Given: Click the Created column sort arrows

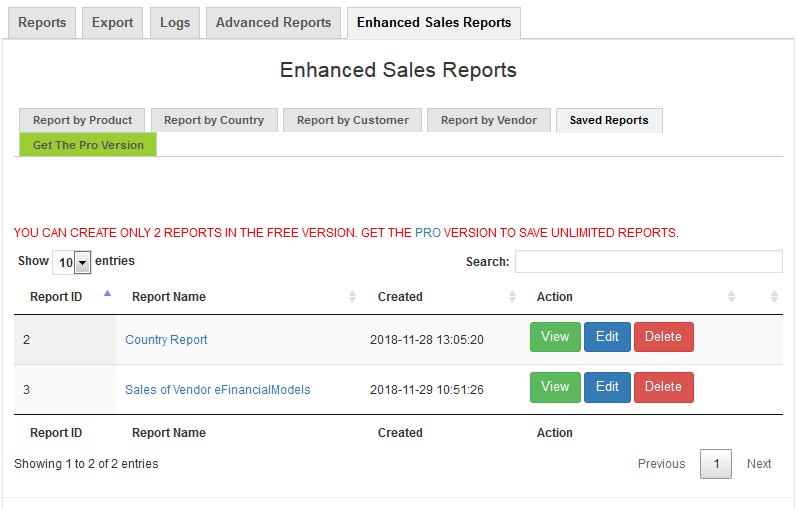Looking at the screenshot, I should (x=512, y=297).
